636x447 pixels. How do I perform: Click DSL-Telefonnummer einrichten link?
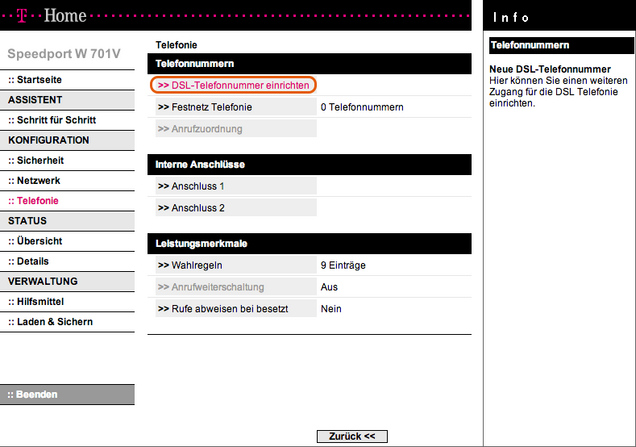(233, 86)
